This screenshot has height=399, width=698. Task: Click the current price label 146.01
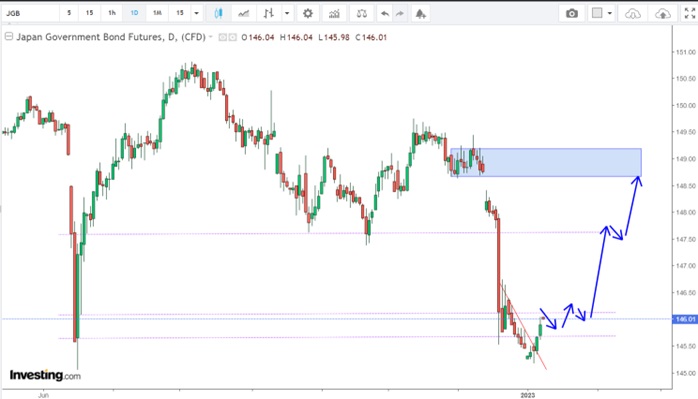pos(685,319)
